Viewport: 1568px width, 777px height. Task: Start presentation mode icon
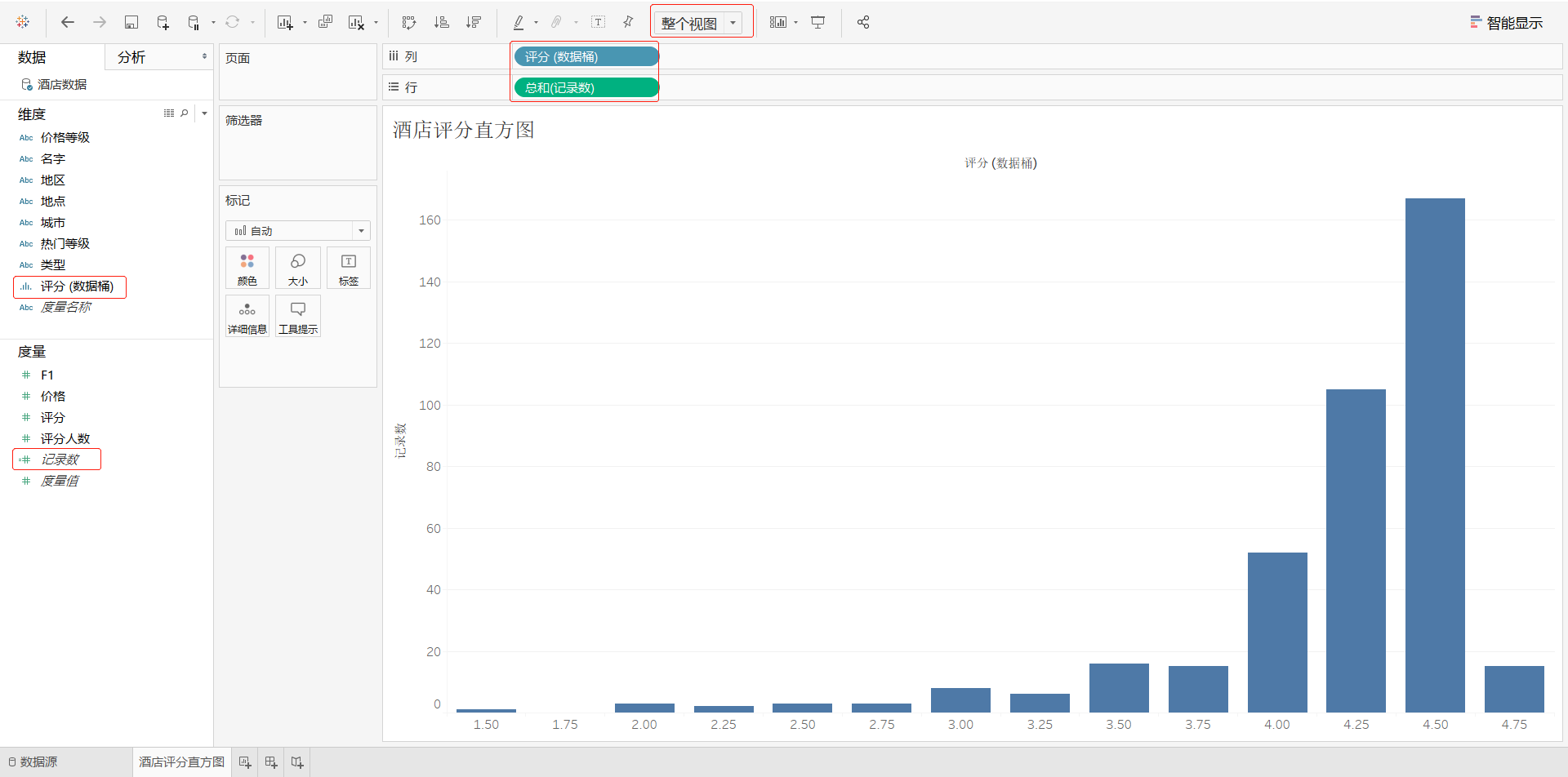pos(817,22)
